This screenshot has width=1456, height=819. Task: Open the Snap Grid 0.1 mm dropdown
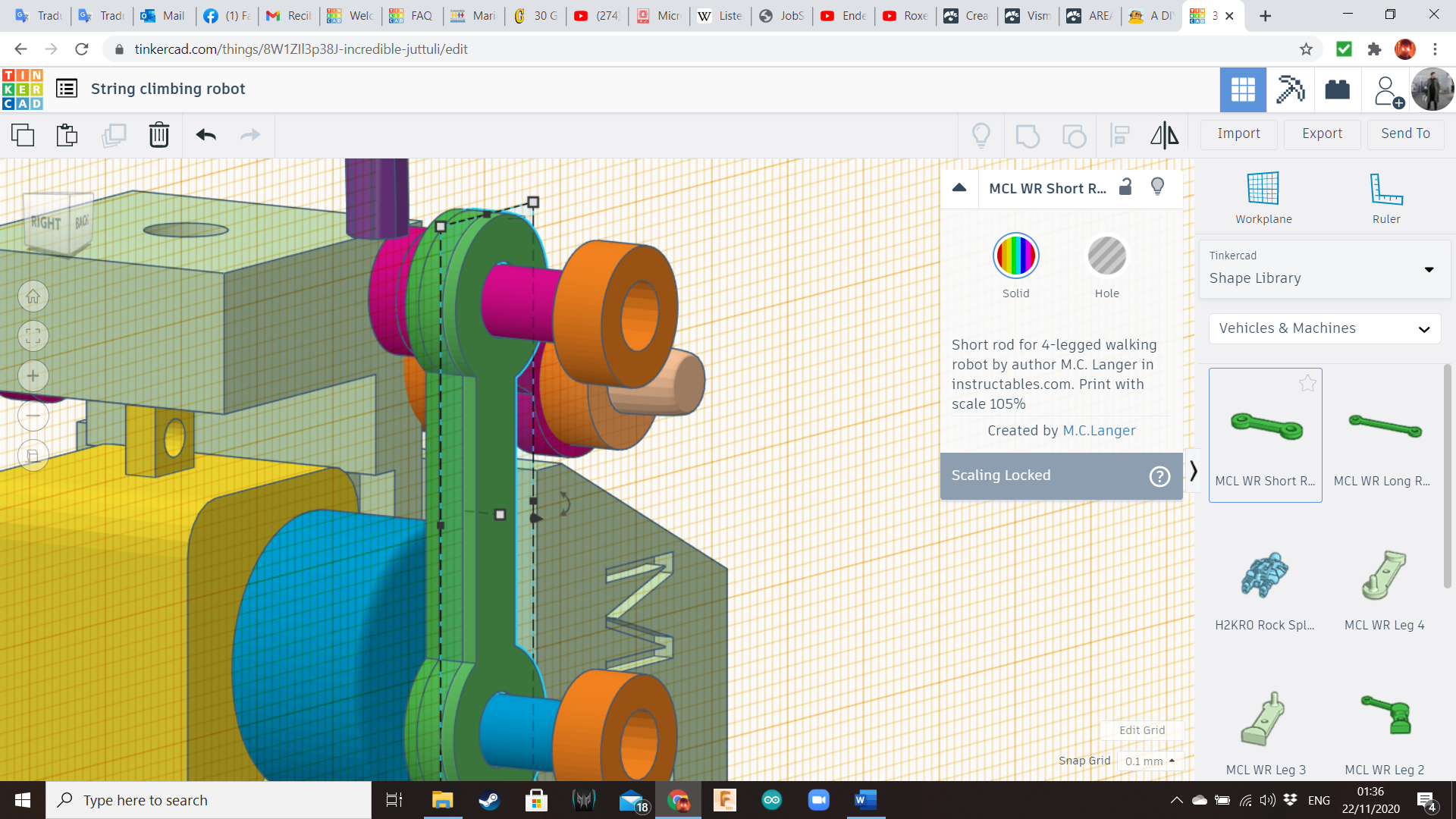[x=1150, y=761]
